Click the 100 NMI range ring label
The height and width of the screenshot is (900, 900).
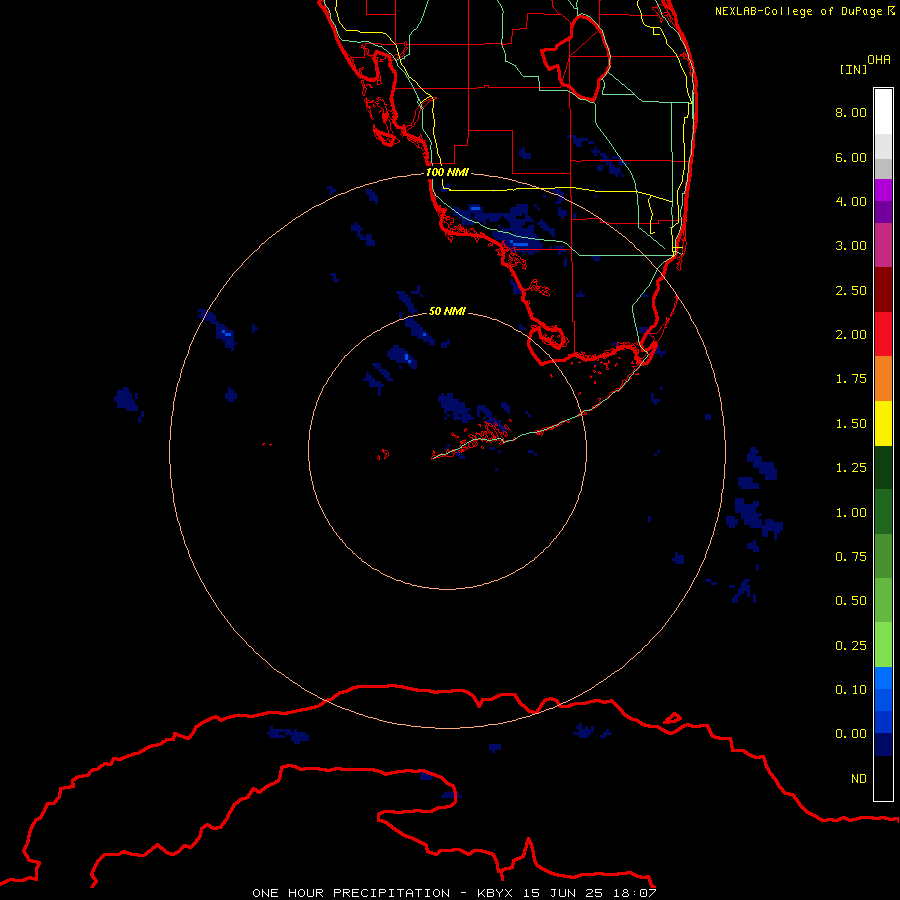coord(447,172)
